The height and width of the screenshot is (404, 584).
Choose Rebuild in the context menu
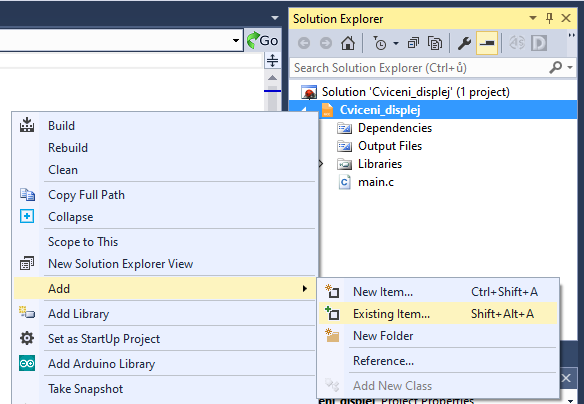pos(68,147)
